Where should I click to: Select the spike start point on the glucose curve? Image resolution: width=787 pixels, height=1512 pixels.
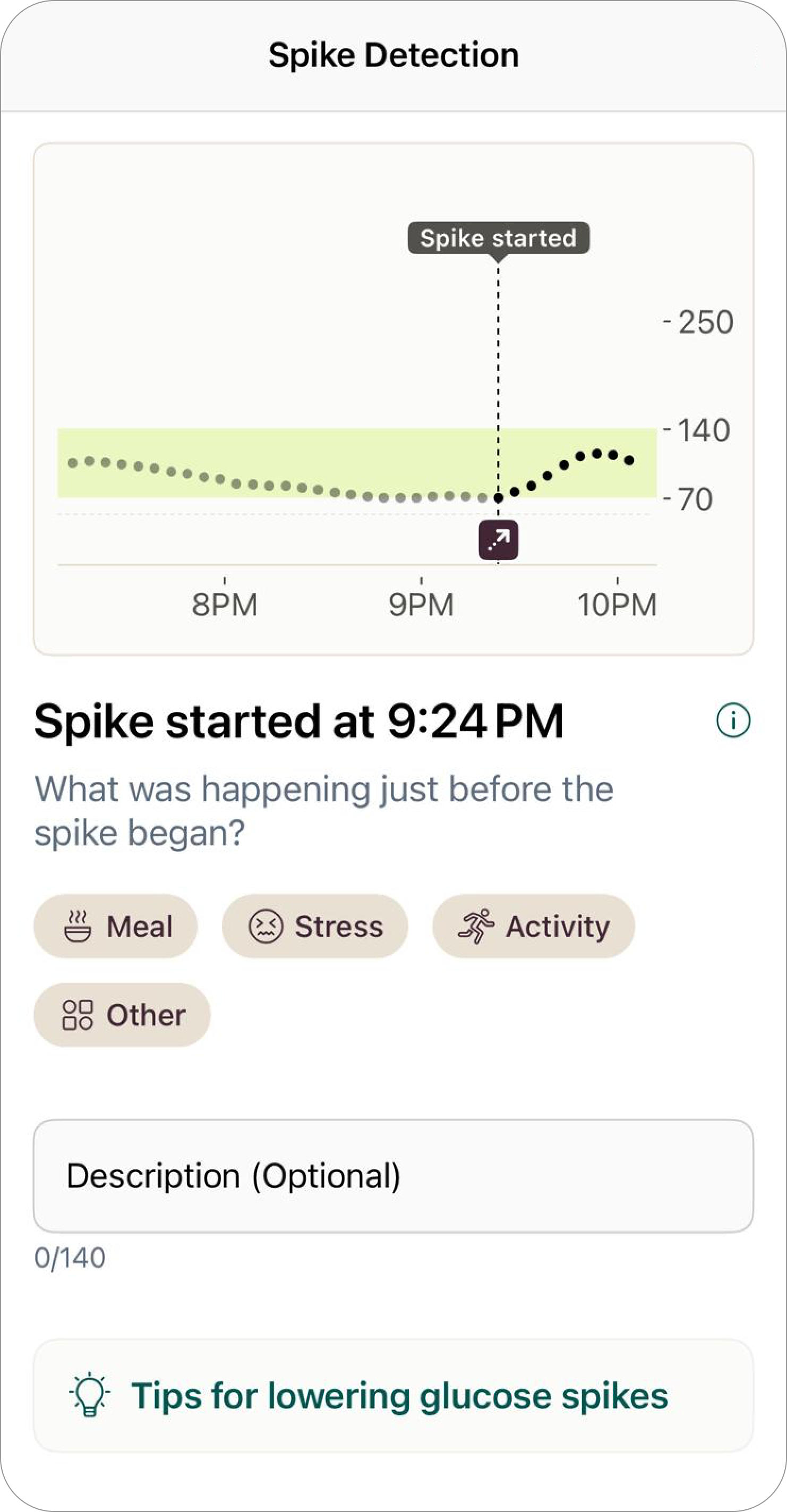click(498, 498)
